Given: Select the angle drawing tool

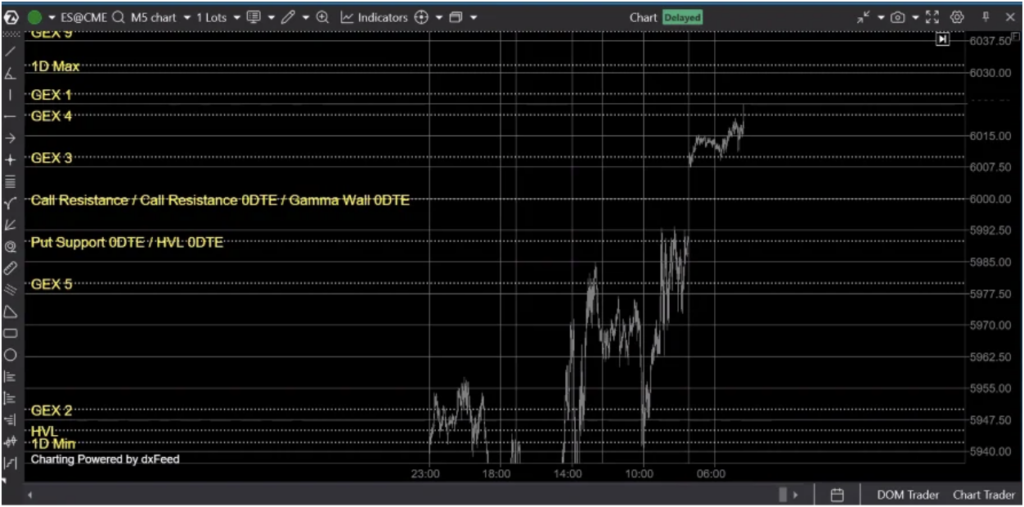Looking at the screenshot, I should [x=10, y=73].
